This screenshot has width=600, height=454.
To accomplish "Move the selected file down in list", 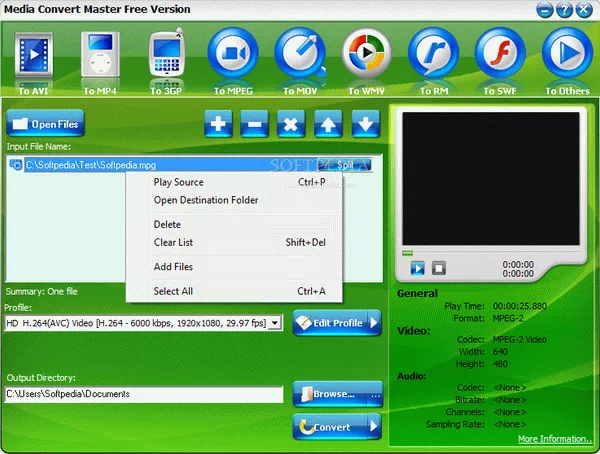I will pyautogui.click(x=366, y=125).
